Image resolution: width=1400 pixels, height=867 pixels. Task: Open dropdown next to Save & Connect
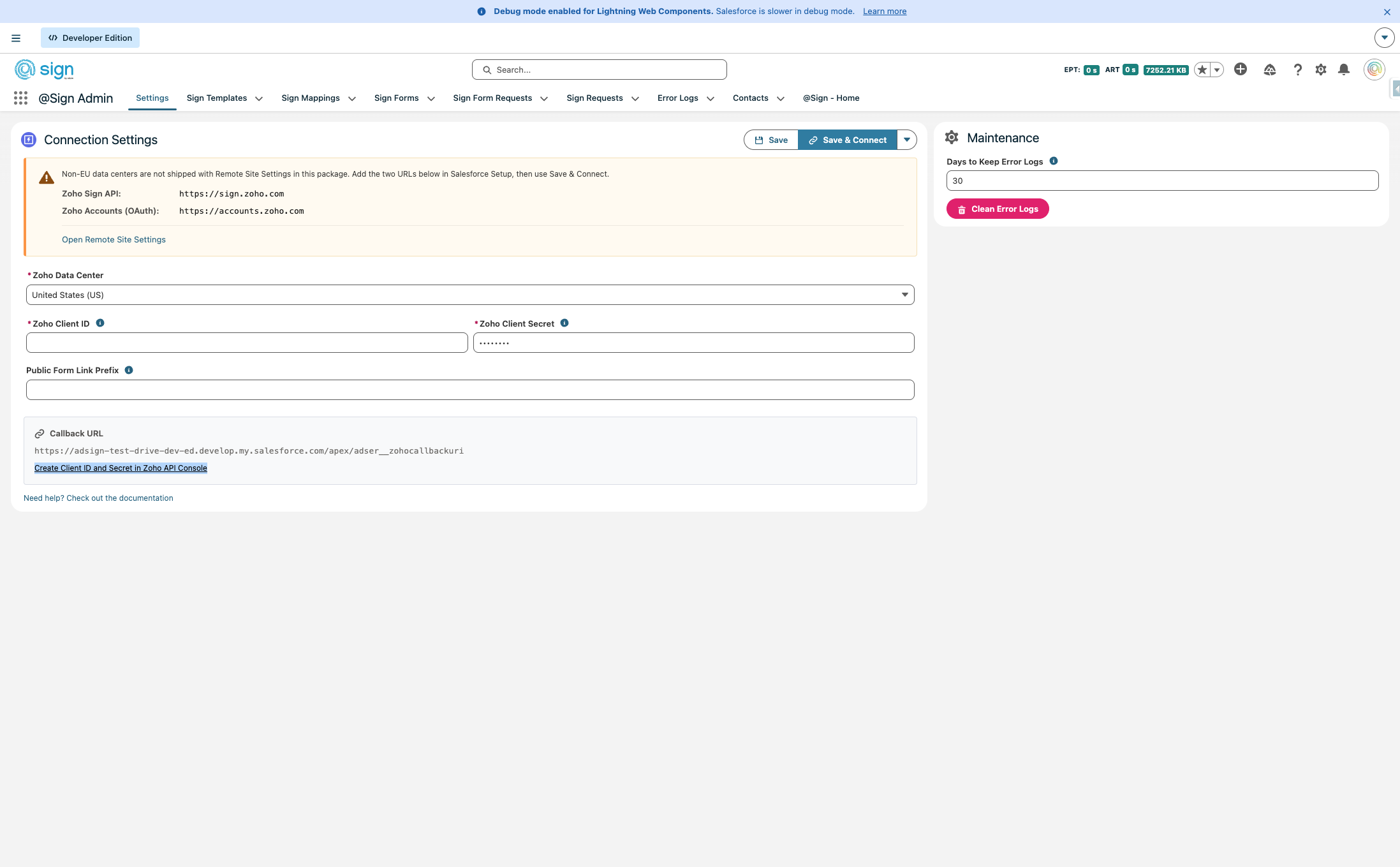click(x=906, y=140)
